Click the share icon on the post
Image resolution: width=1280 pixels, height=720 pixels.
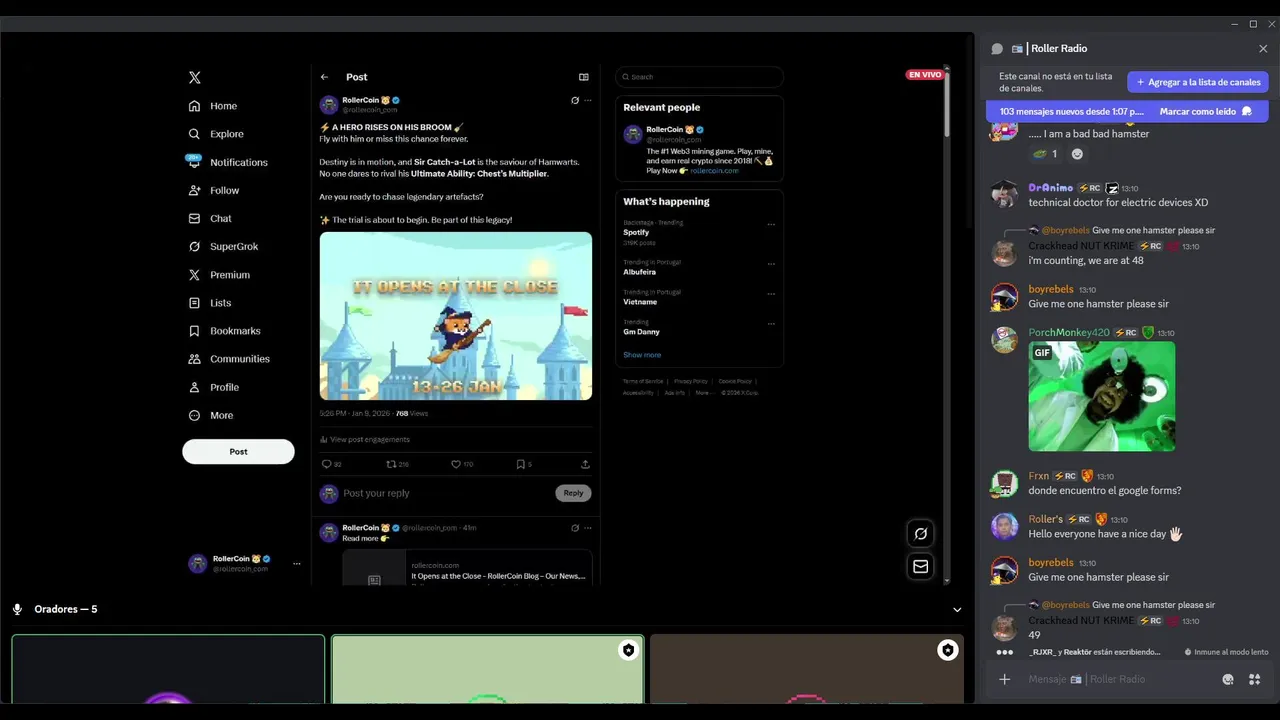(585, 464)
